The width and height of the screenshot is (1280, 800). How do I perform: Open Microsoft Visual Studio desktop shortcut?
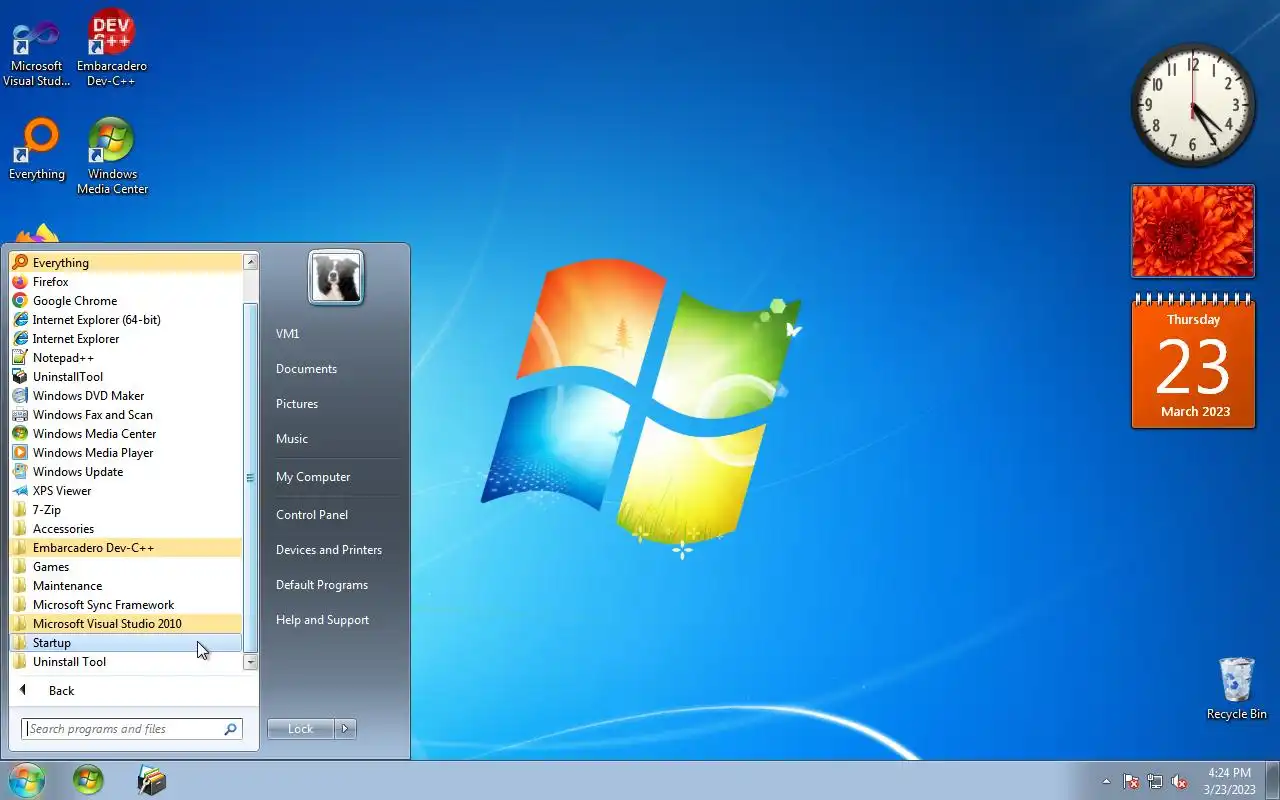pos(36,50)
